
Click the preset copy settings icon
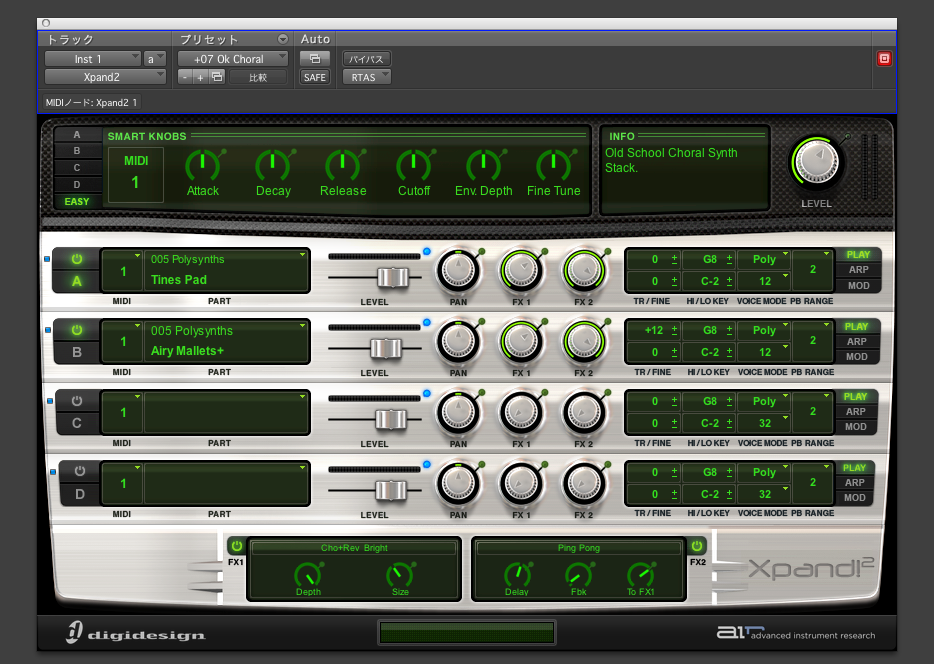pyautogui.click(x=217, y=77)
